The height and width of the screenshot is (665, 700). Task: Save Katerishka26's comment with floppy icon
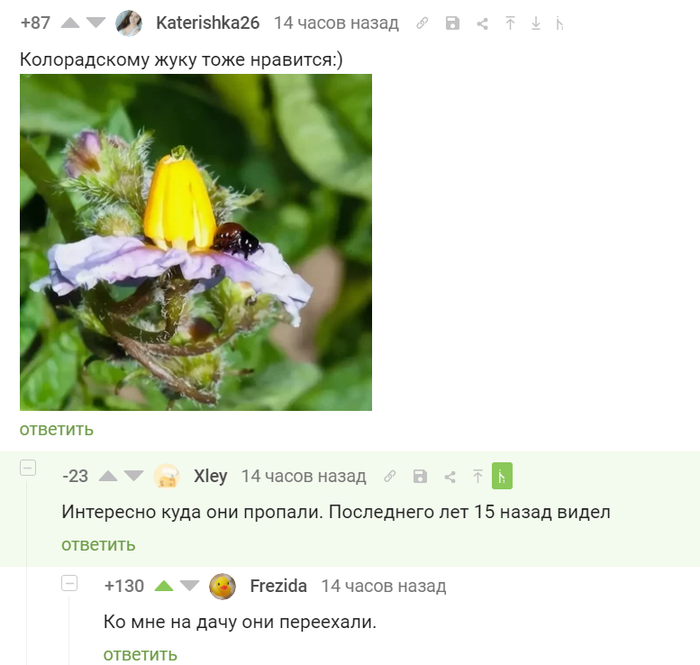point(452,23)
